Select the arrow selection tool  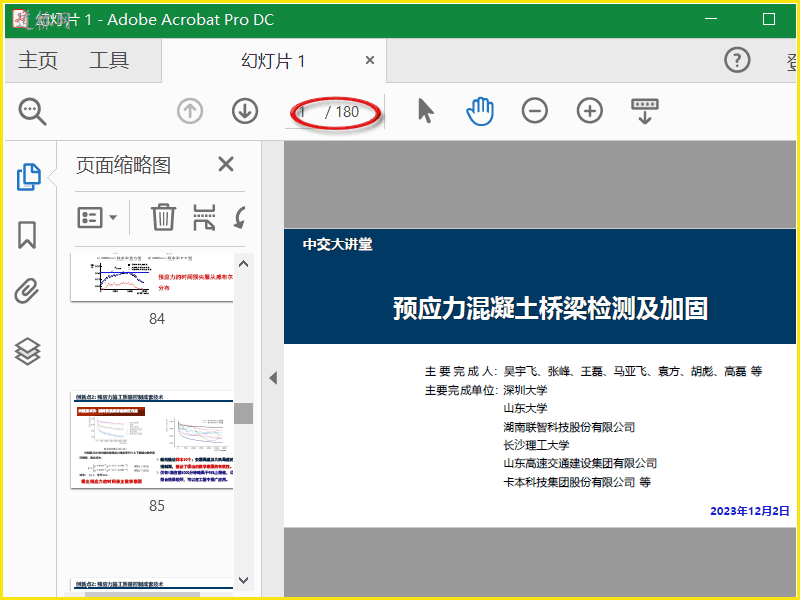point(426,111)
